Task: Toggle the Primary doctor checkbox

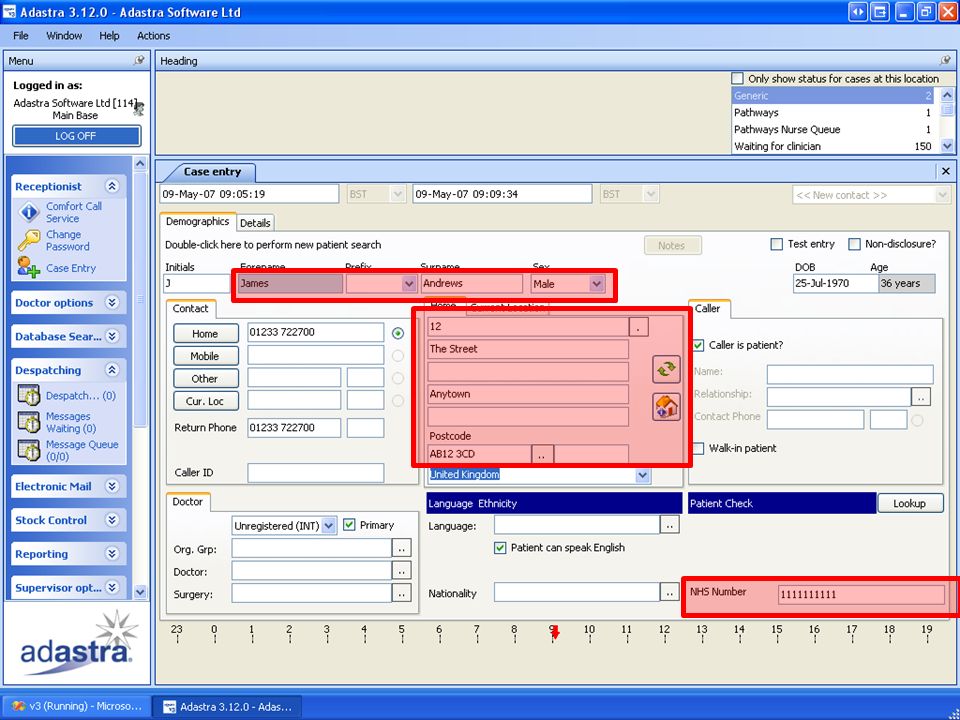Action: [349, 525]
